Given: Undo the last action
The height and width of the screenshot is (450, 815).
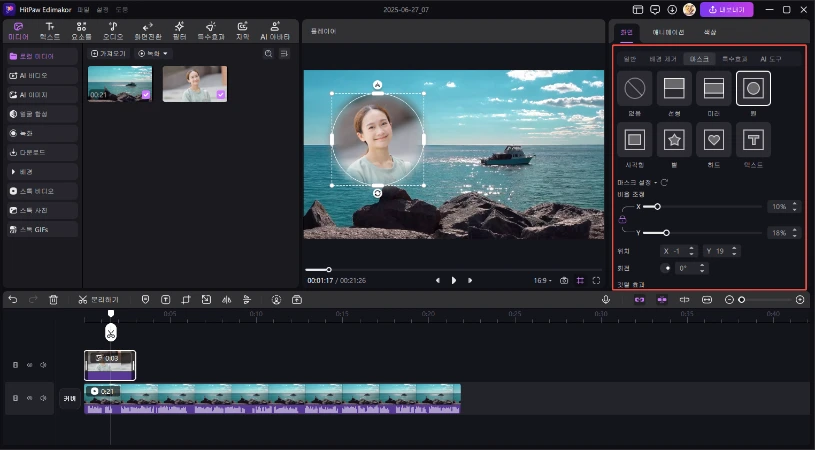Looking at the screenshot, I should click(13, 300).
